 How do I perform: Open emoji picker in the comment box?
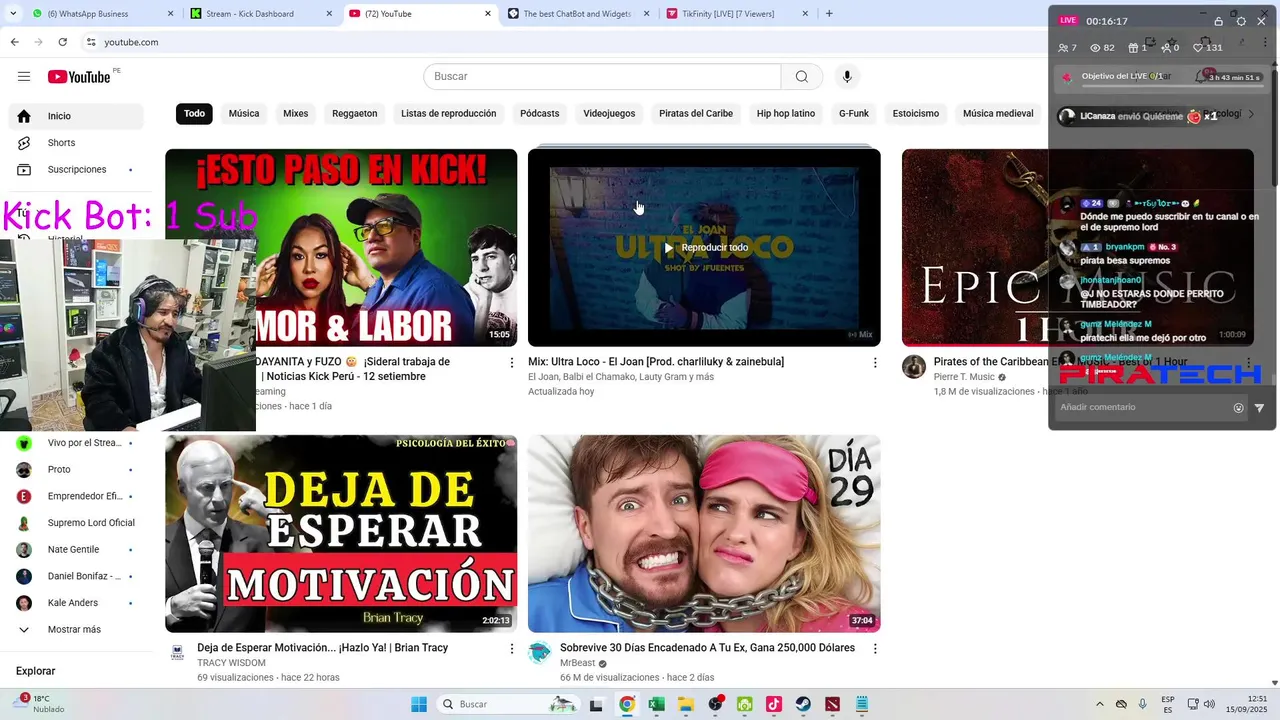1238,408
